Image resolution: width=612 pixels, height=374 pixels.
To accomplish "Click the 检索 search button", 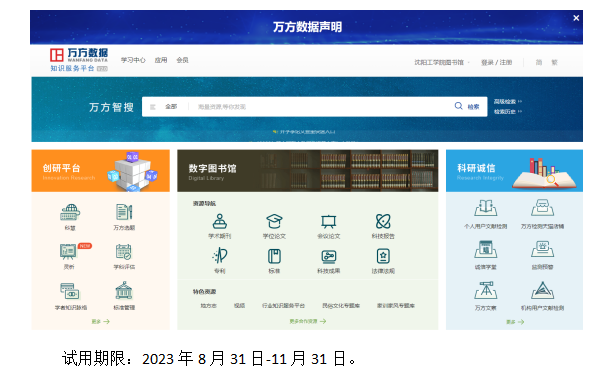I will point(467,107).
